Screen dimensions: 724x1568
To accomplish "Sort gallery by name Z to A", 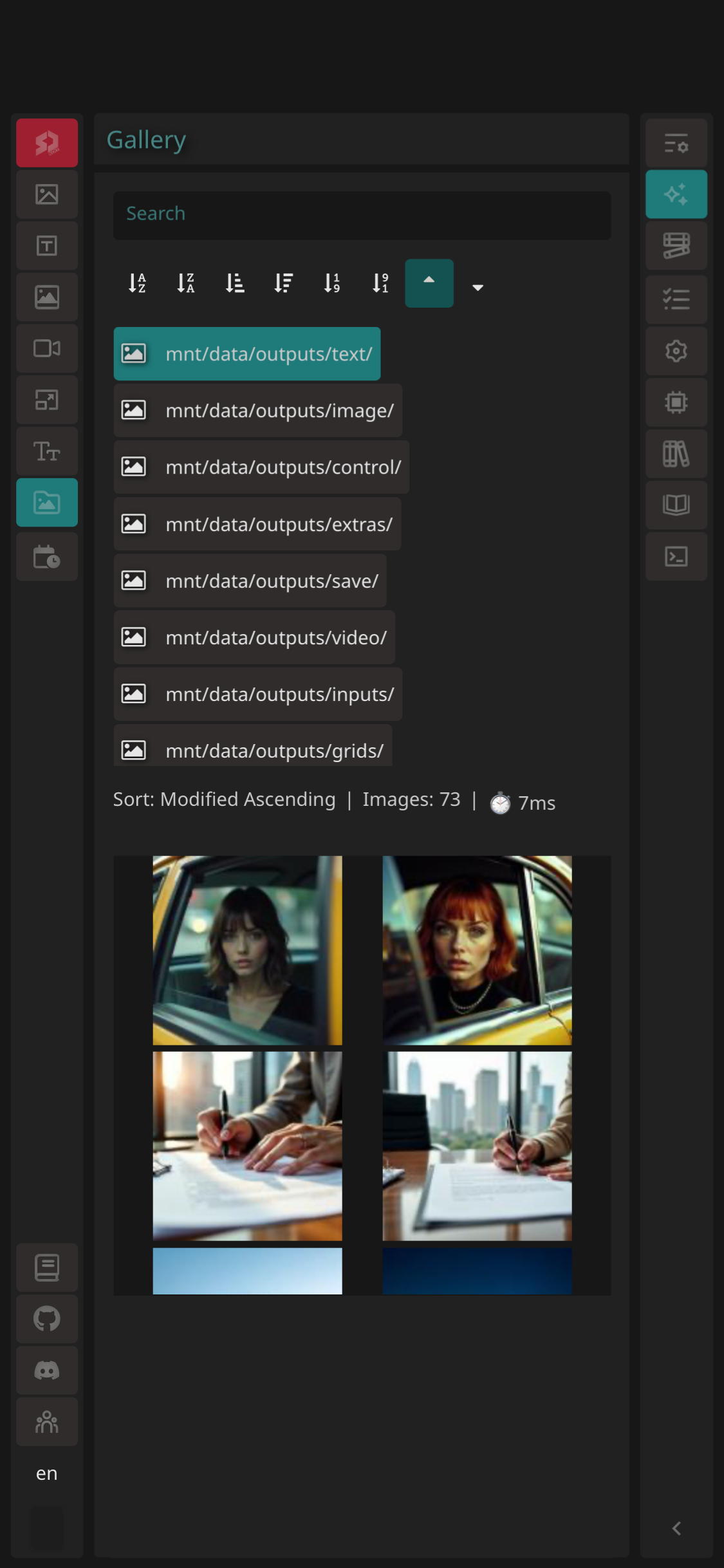I will [186, 283].
